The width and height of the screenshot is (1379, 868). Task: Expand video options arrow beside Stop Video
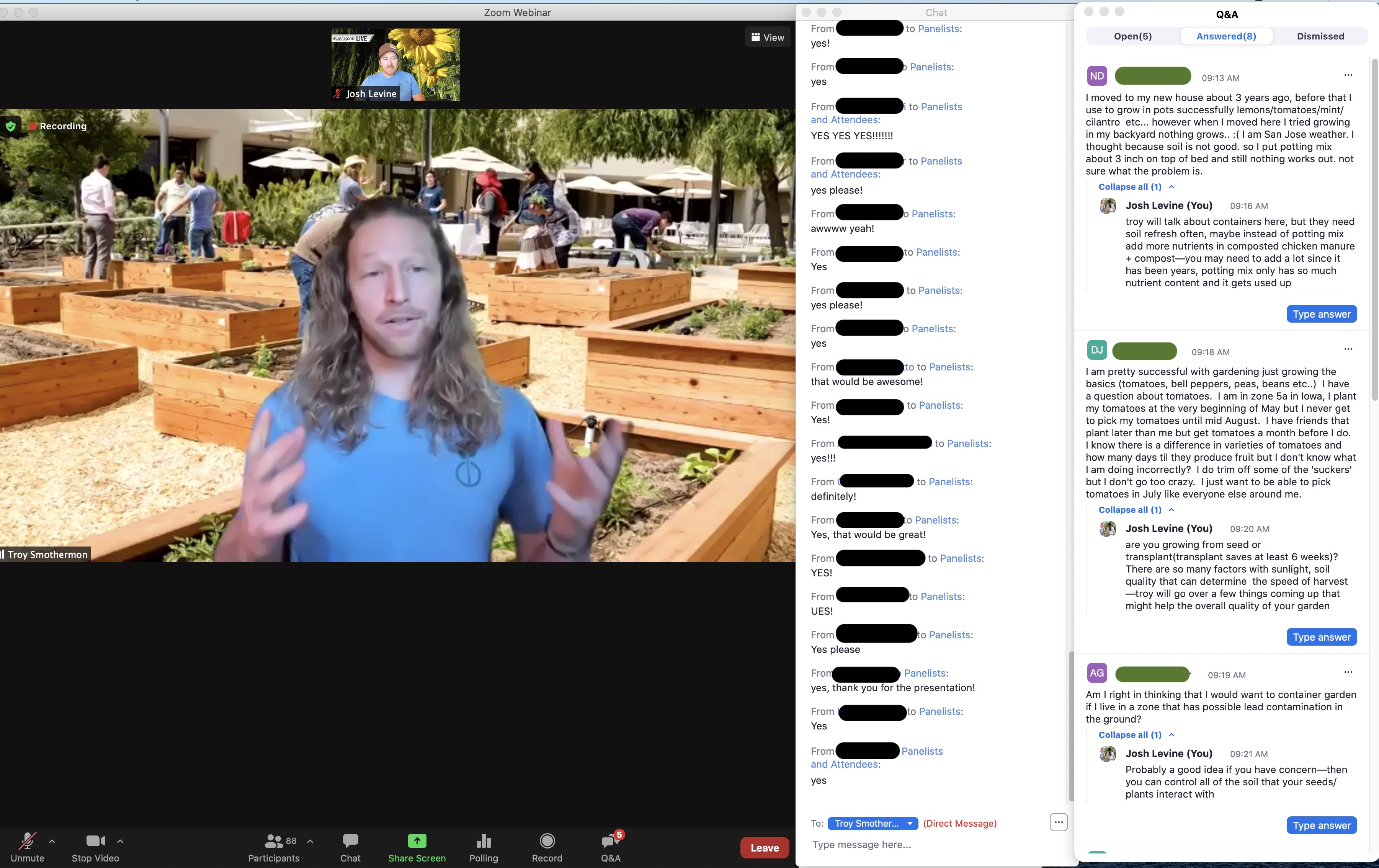click(x=120, y=841)
